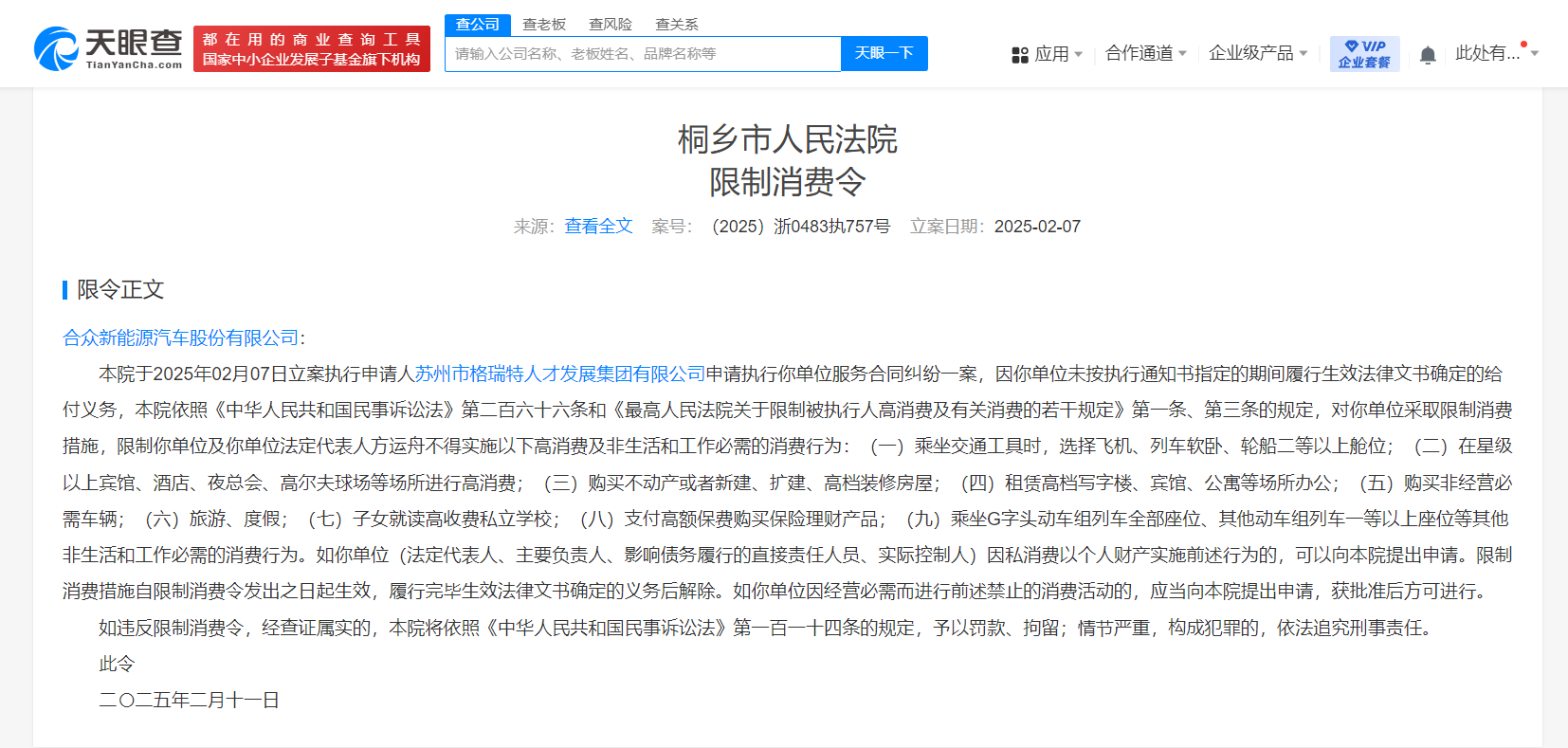Open 合众新能源汽车股份有限公司 company link
1568x748 pixels.
tap(181, 338)
